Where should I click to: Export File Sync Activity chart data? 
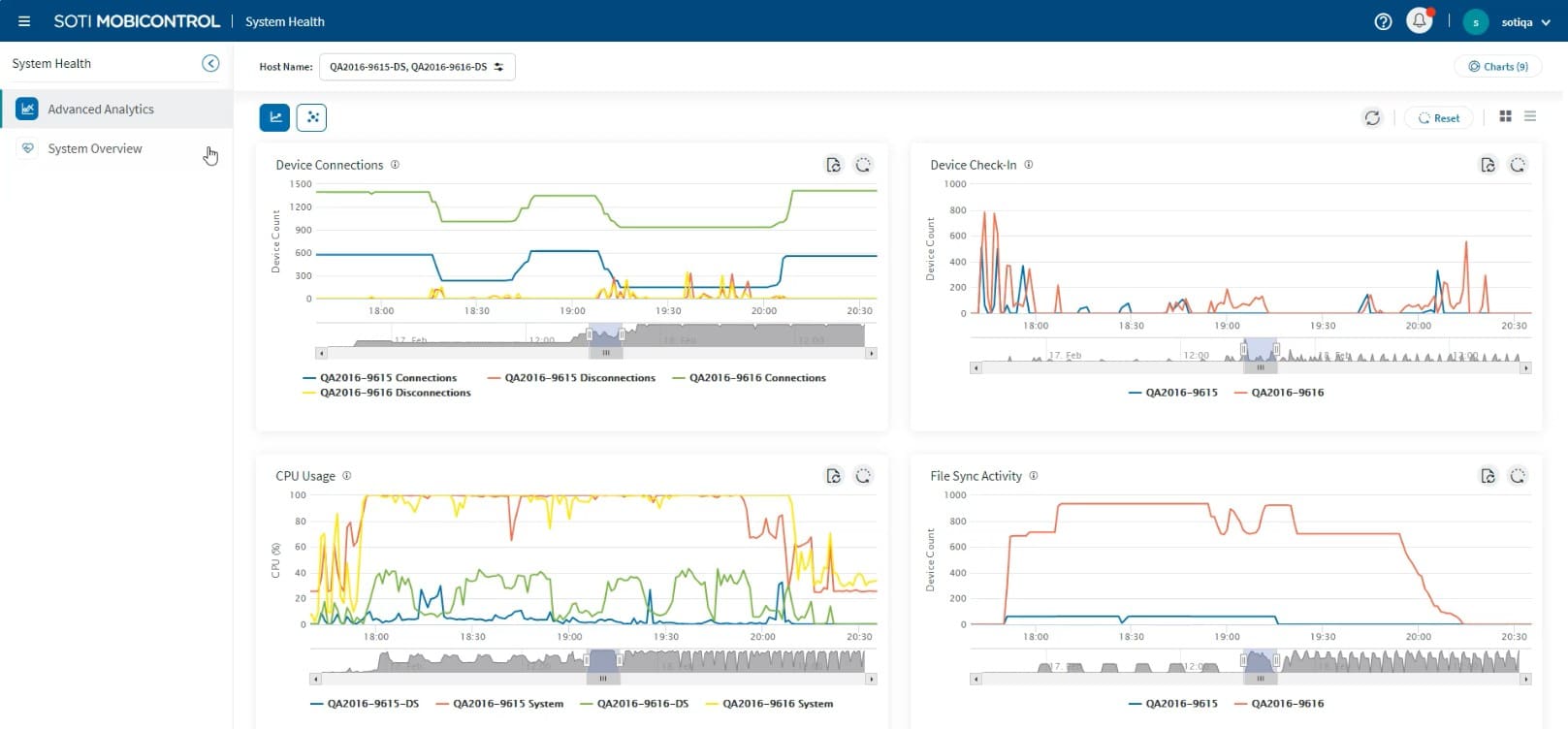(1488, 476)
